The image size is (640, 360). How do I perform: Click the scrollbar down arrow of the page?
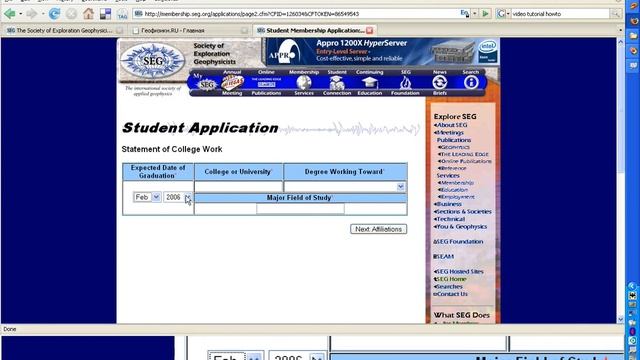(620, 320)
